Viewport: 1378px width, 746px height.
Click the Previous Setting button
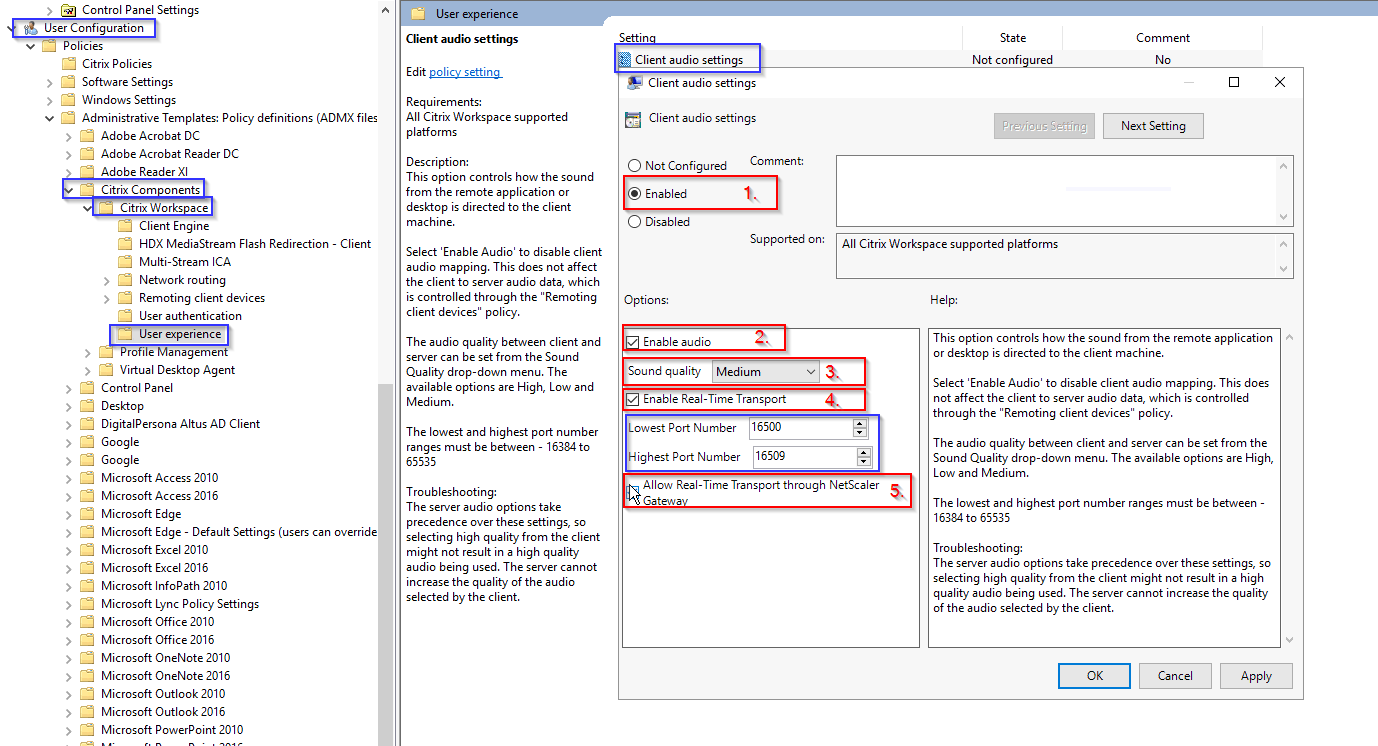[1044, 126]
